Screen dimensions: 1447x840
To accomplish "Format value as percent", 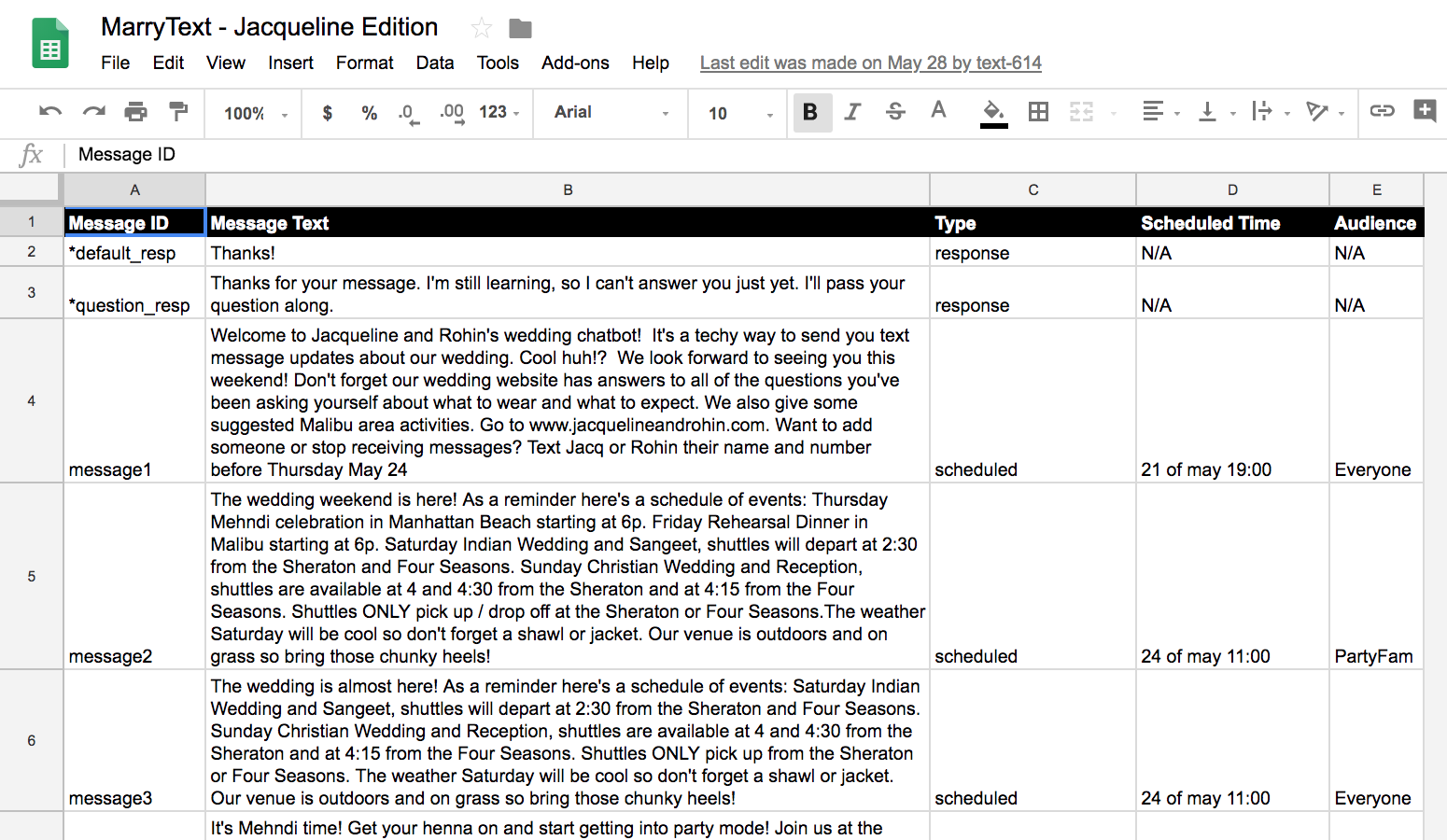I will click(368, 112).
